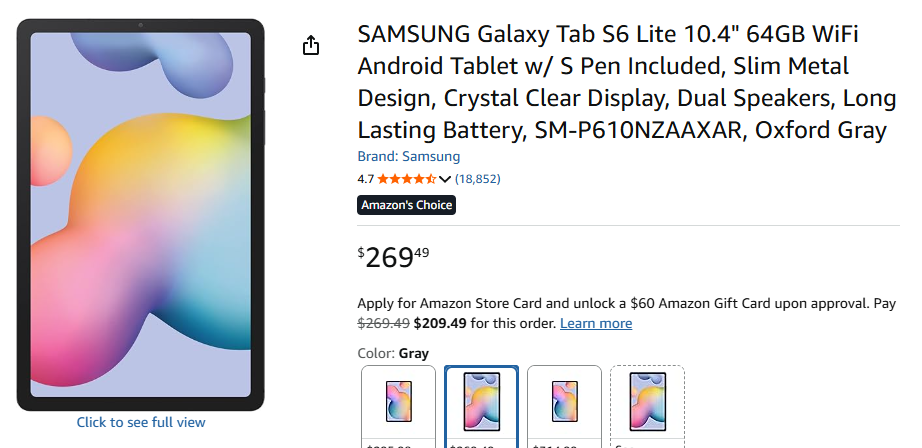Click the Color: Gray label

(393, 353)
